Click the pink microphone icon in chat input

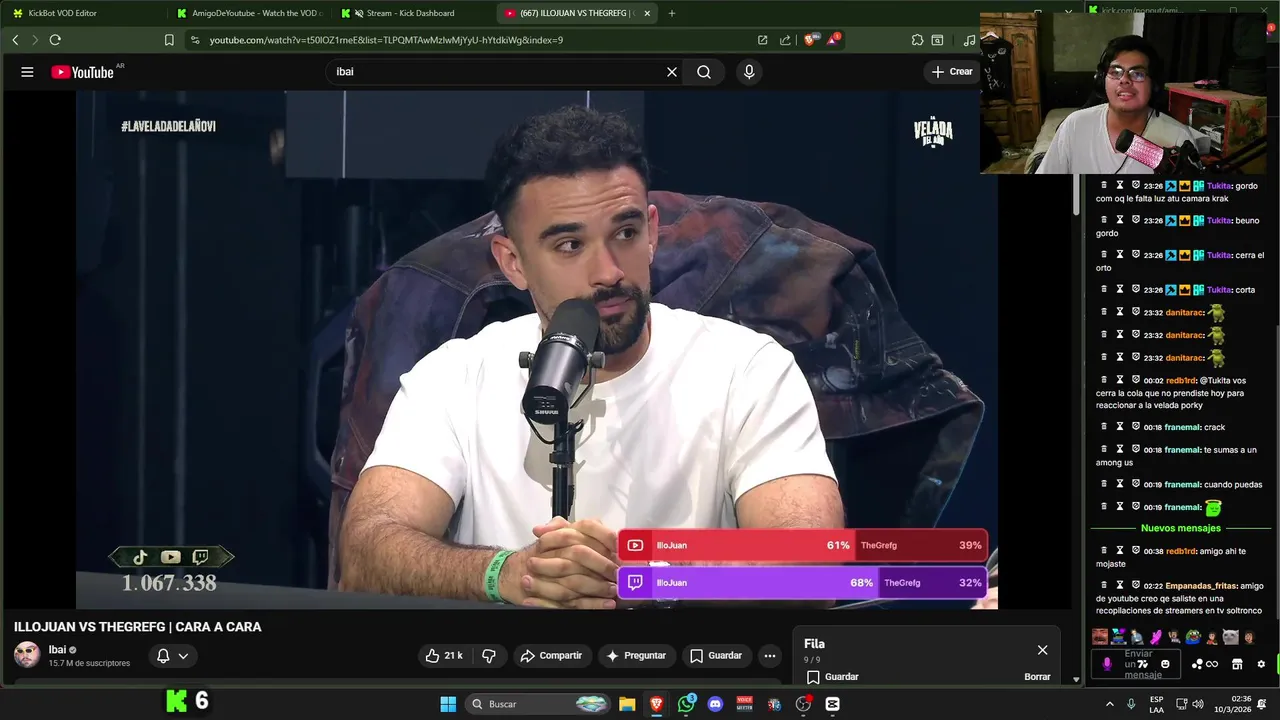[x=1107, y=664]
